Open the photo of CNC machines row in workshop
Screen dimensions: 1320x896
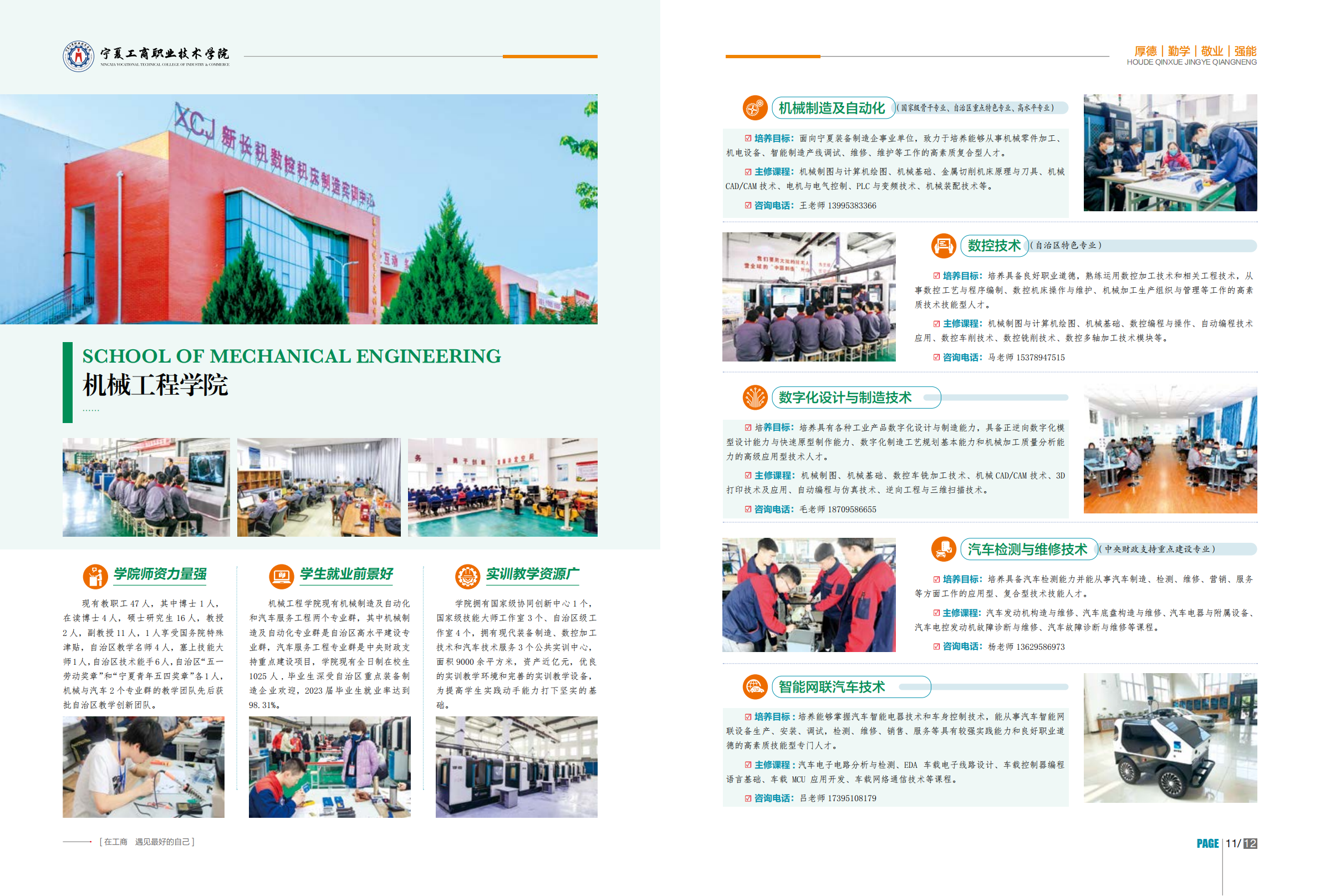516,767
